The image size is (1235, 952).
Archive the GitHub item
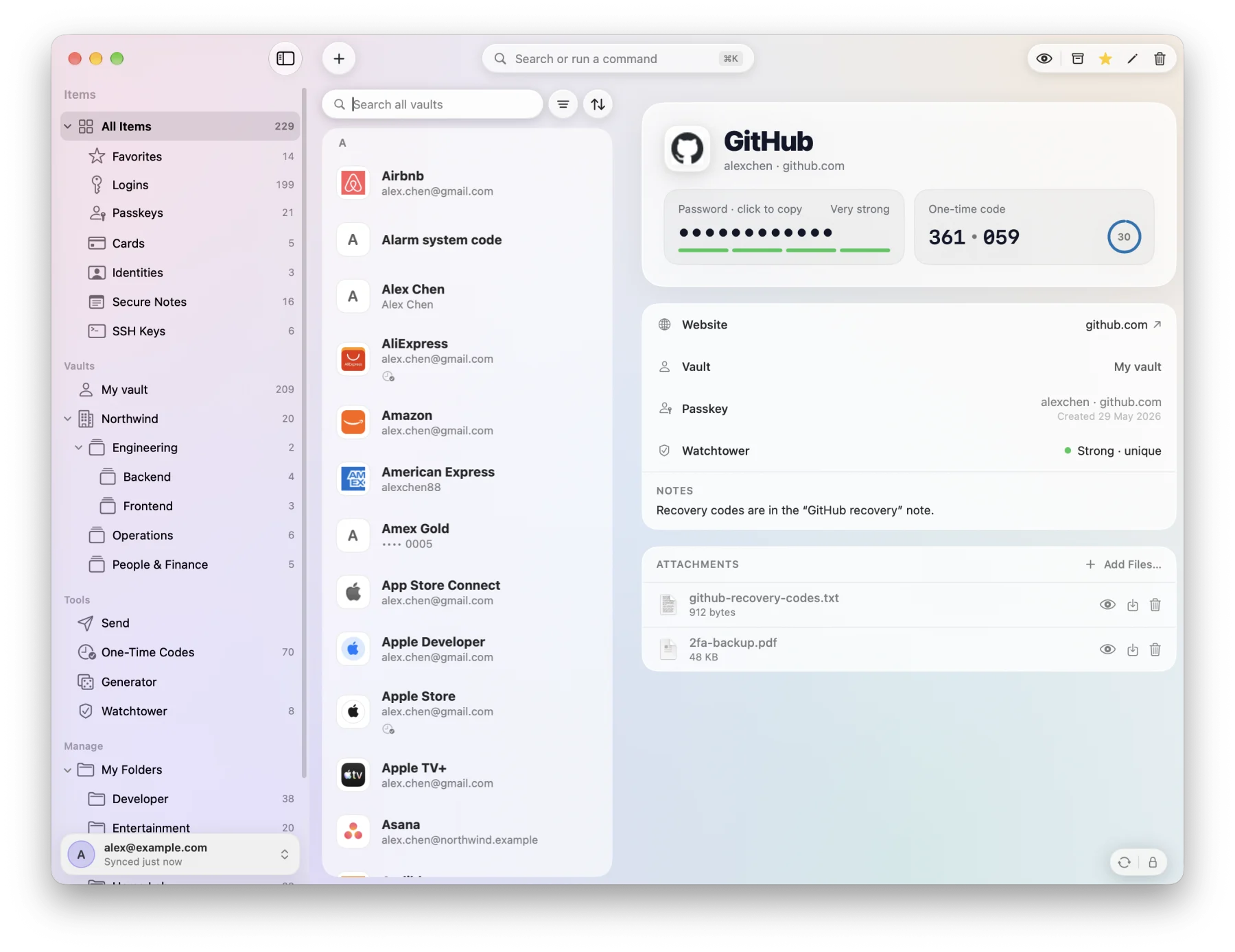click(x=1078, y=58)
